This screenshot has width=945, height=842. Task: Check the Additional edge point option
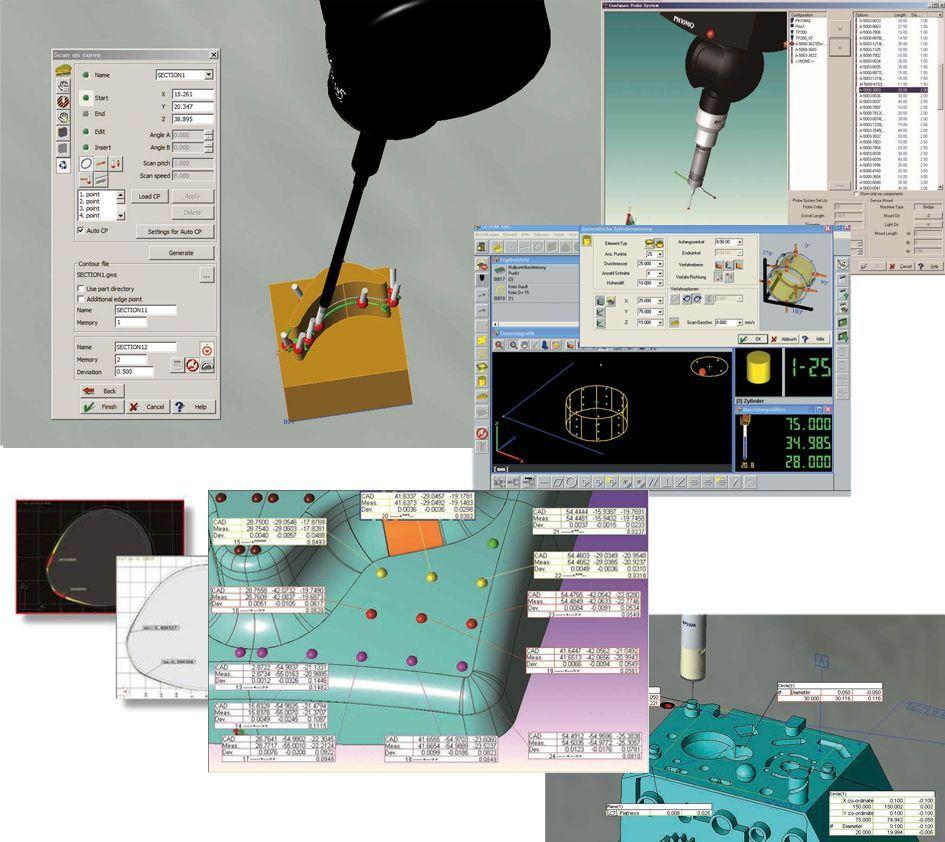[81, 299]
